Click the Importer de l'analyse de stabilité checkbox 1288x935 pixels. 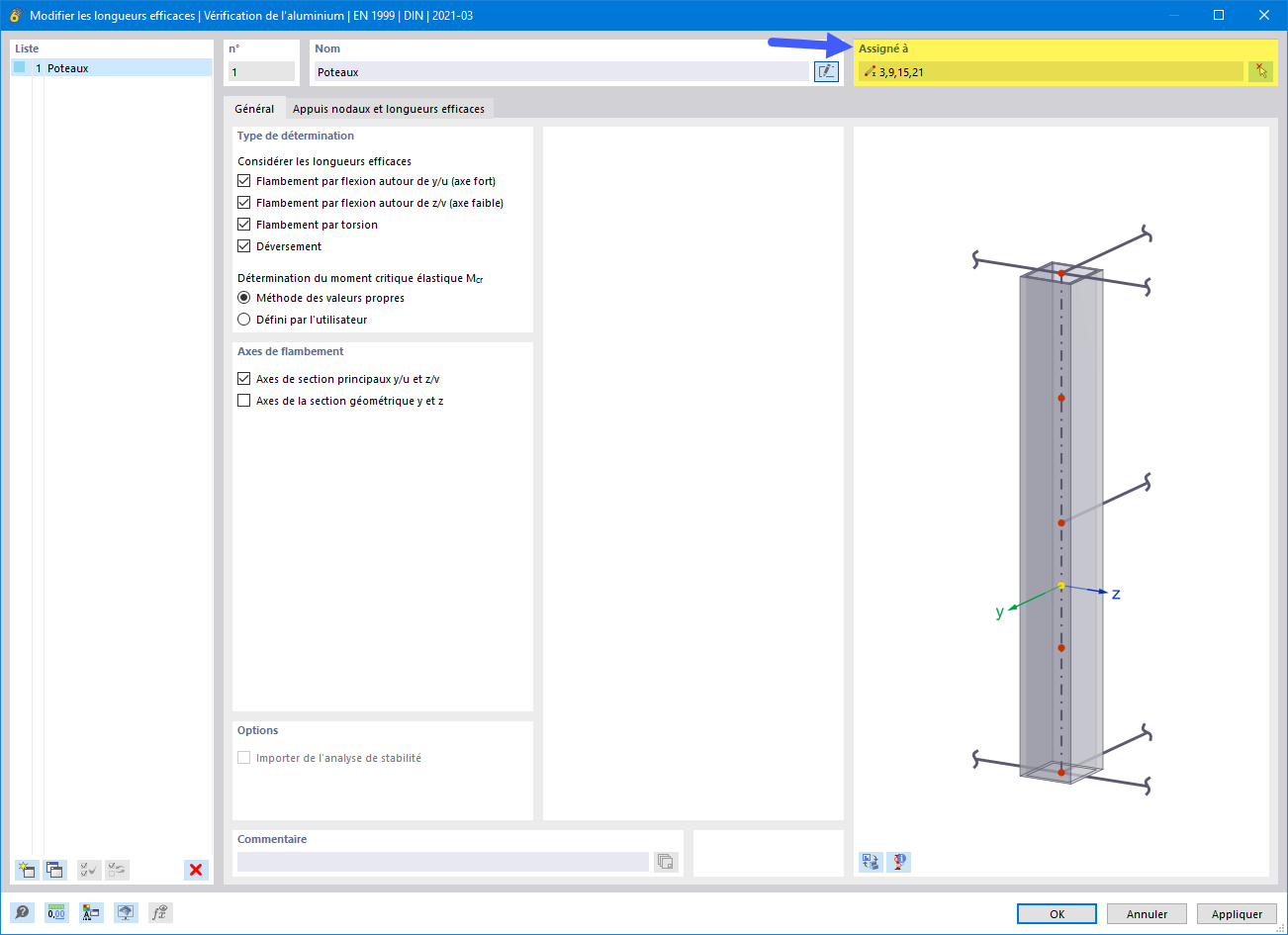tap(244, 758)
